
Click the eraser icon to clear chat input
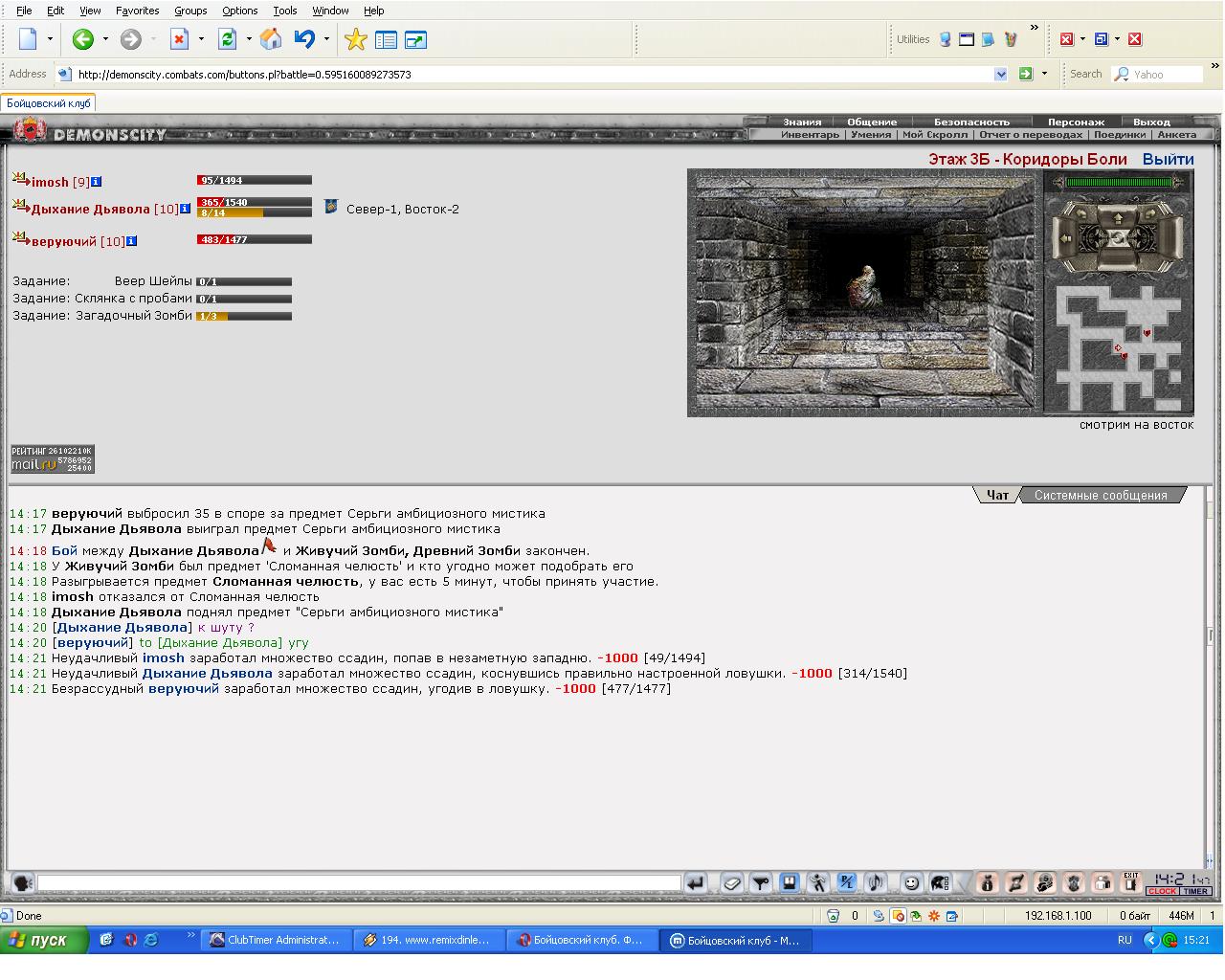click(731, 882)
